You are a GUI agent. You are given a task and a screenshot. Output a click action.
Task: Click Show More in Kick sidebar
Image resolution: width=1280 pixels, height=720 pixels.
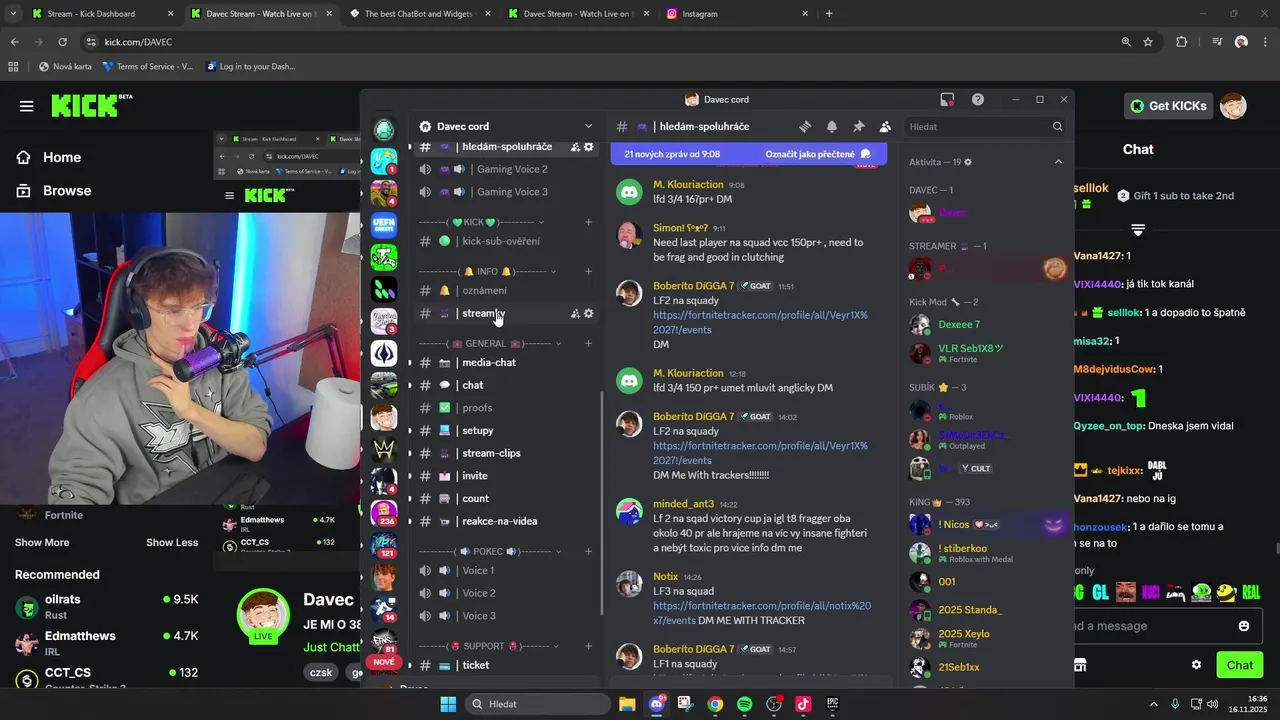tap(42, 543)
